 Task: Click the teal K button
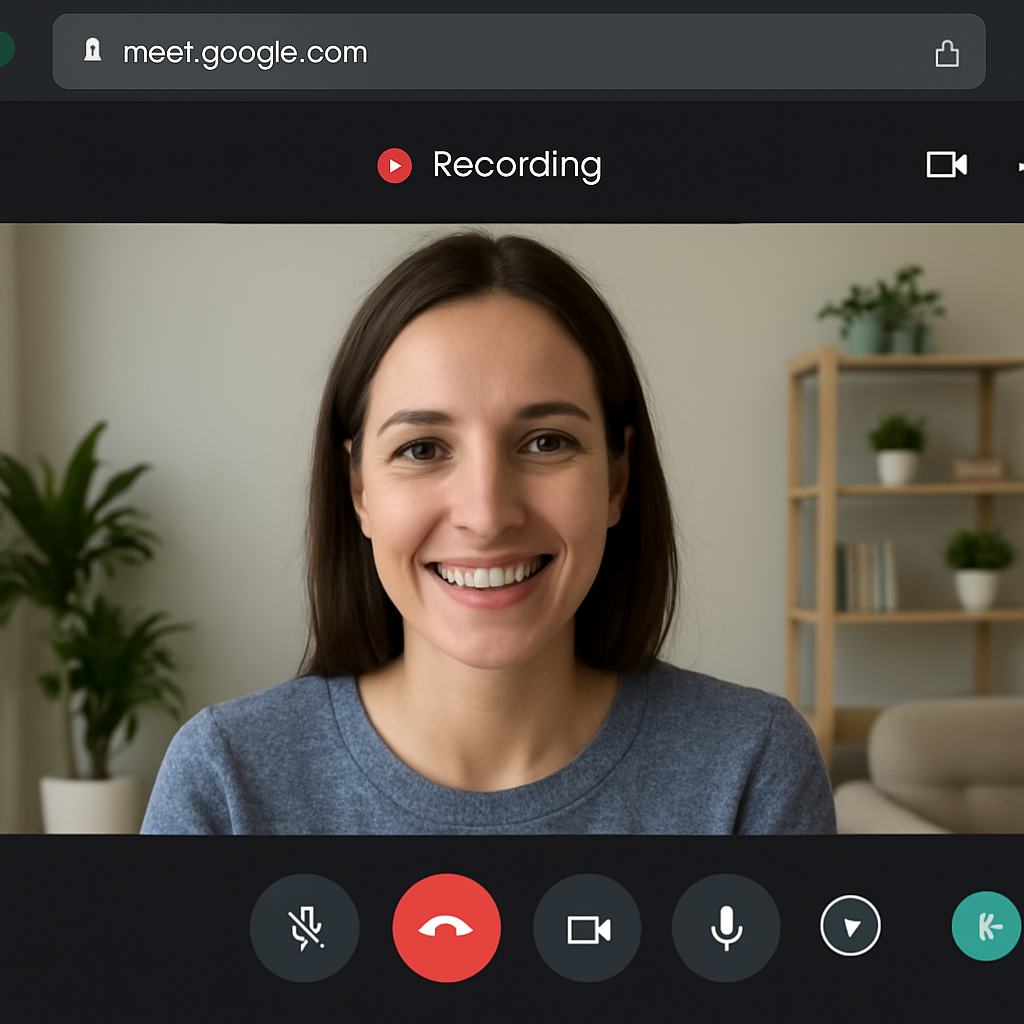pos(986,927)
